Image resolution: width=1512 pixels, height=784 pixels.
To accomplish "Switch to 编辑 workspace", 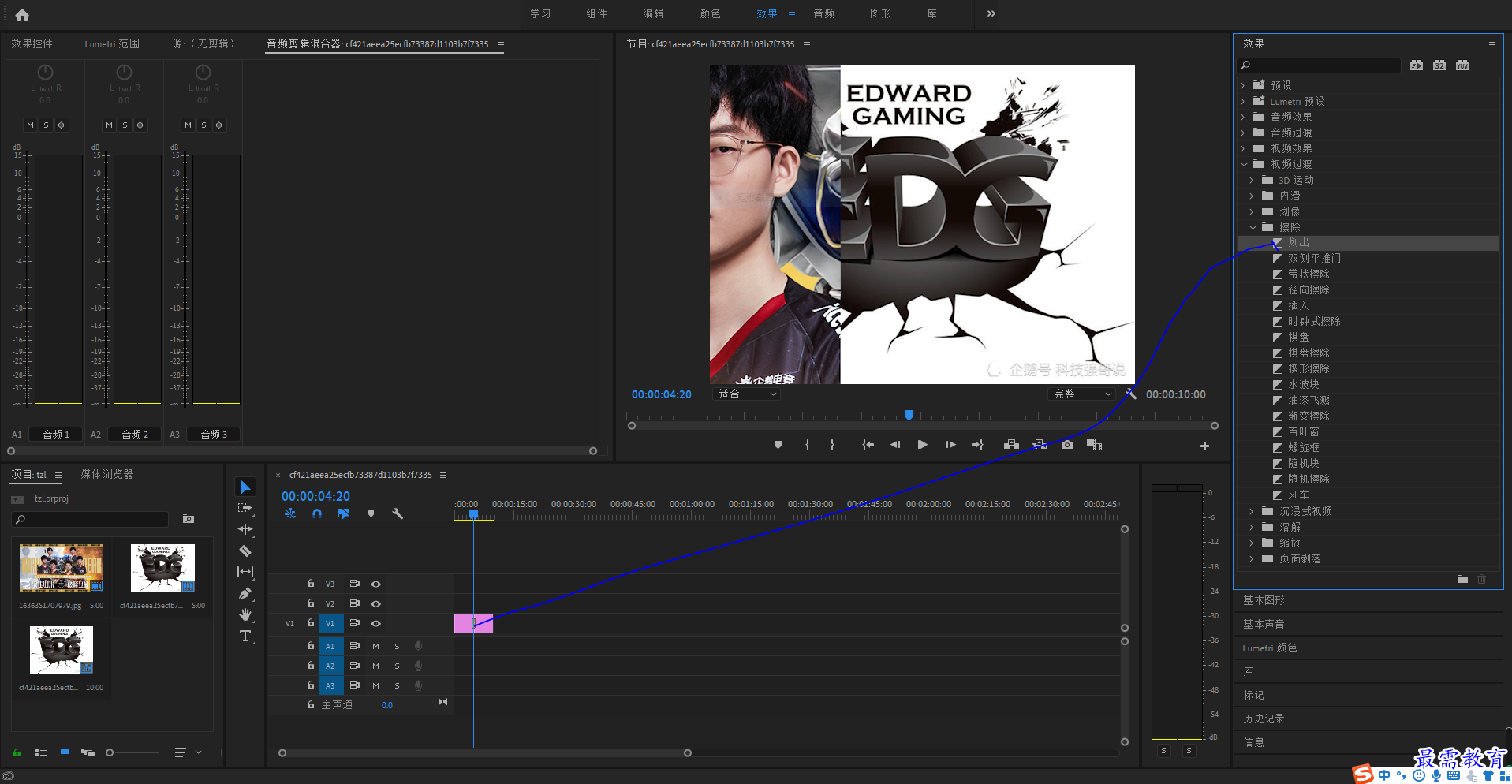I will pyautogui.click(x=653, y=13).
